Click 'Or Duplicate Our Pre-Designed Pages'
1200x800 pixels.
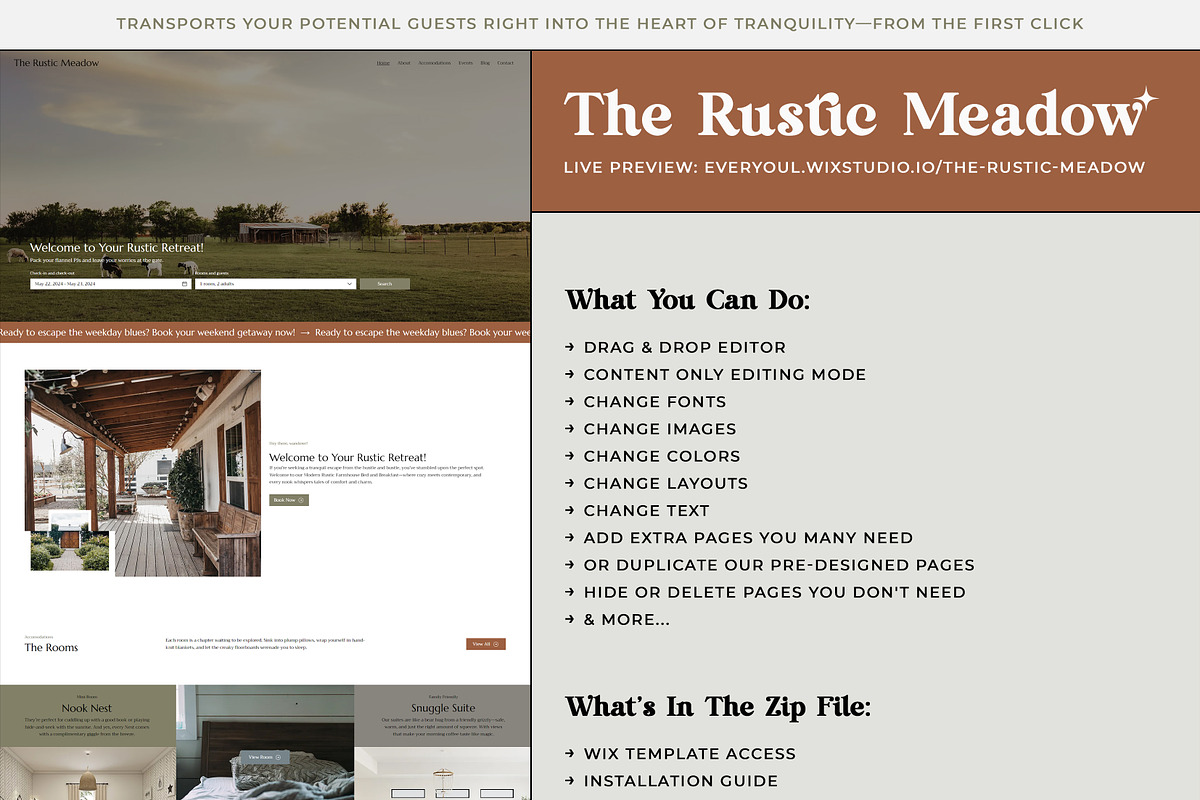pyautogui.click(x=779, y=565)
